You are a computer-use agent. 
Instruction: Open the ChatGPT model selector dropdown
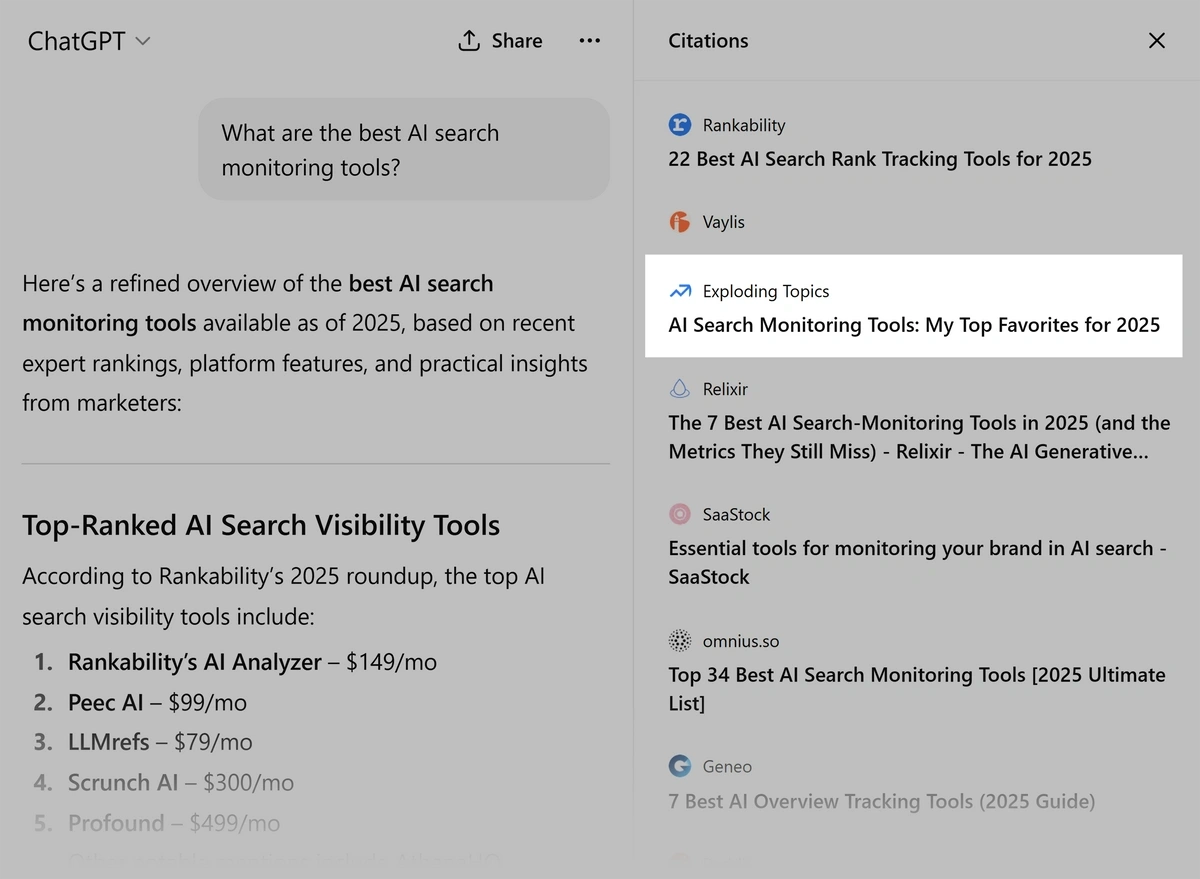89,41
